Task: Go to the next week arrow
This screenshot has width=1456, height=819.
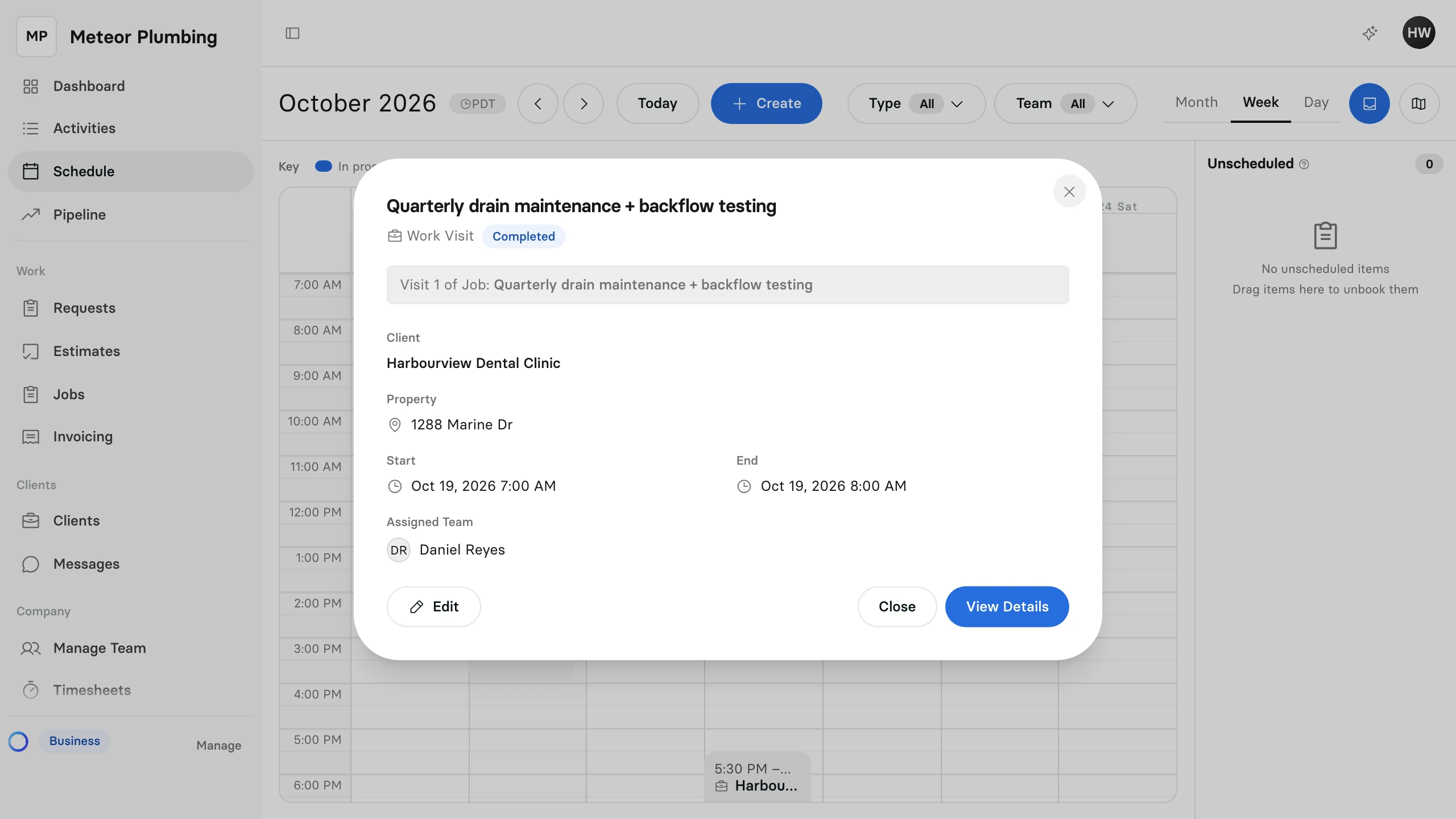Action: [584, 104]
